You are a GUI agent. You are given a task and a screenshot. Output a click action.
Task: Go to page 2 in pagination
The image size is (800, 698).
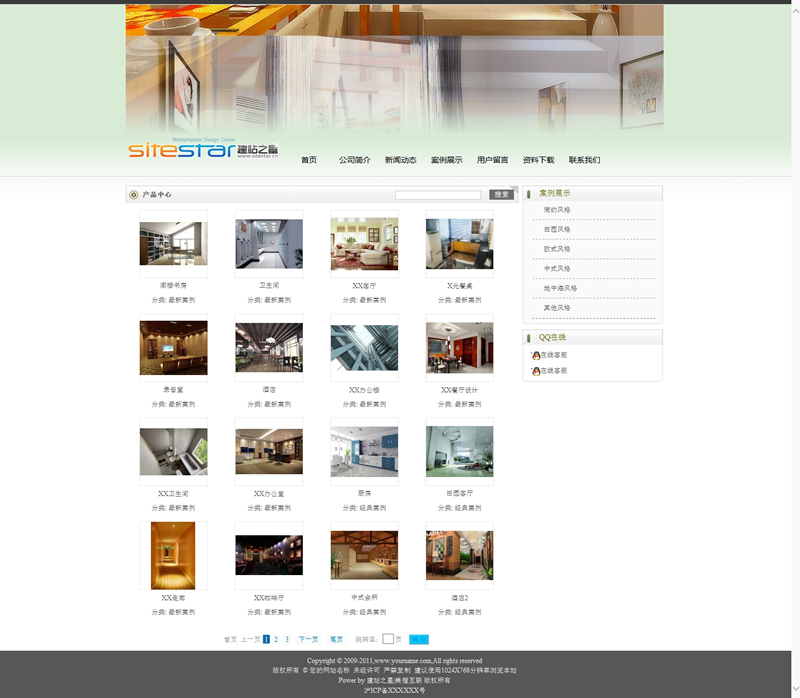pos(276,639)
